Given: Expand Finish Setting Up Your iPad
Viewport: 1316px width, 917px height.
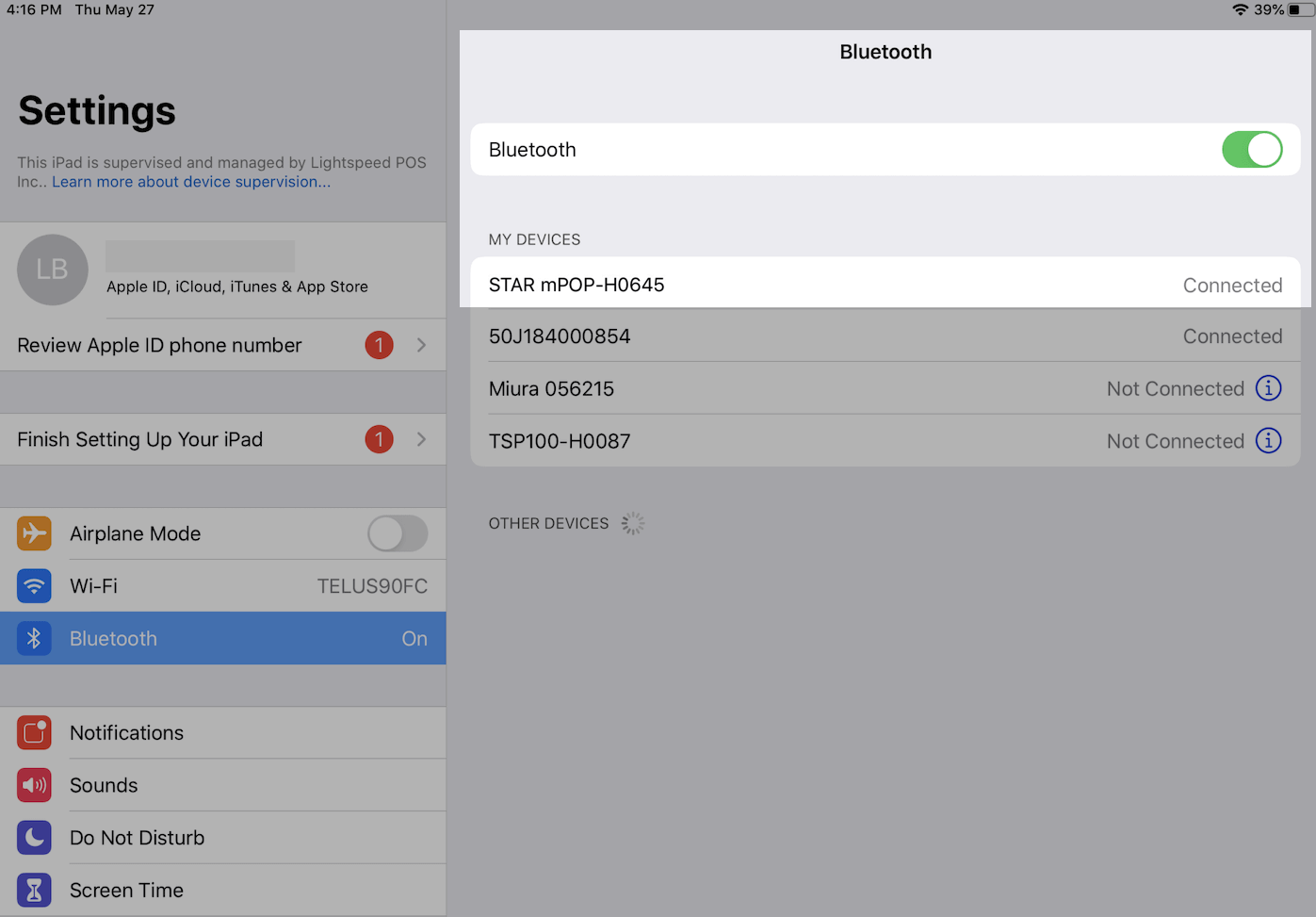Looking at the screenshot, I should [421, 439].
